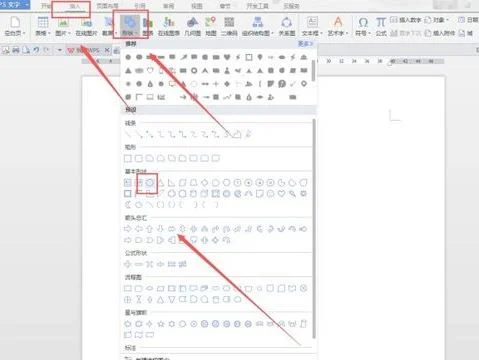
Task: Open the 对象 object dropdown
Action: click(x=437, y=20)
